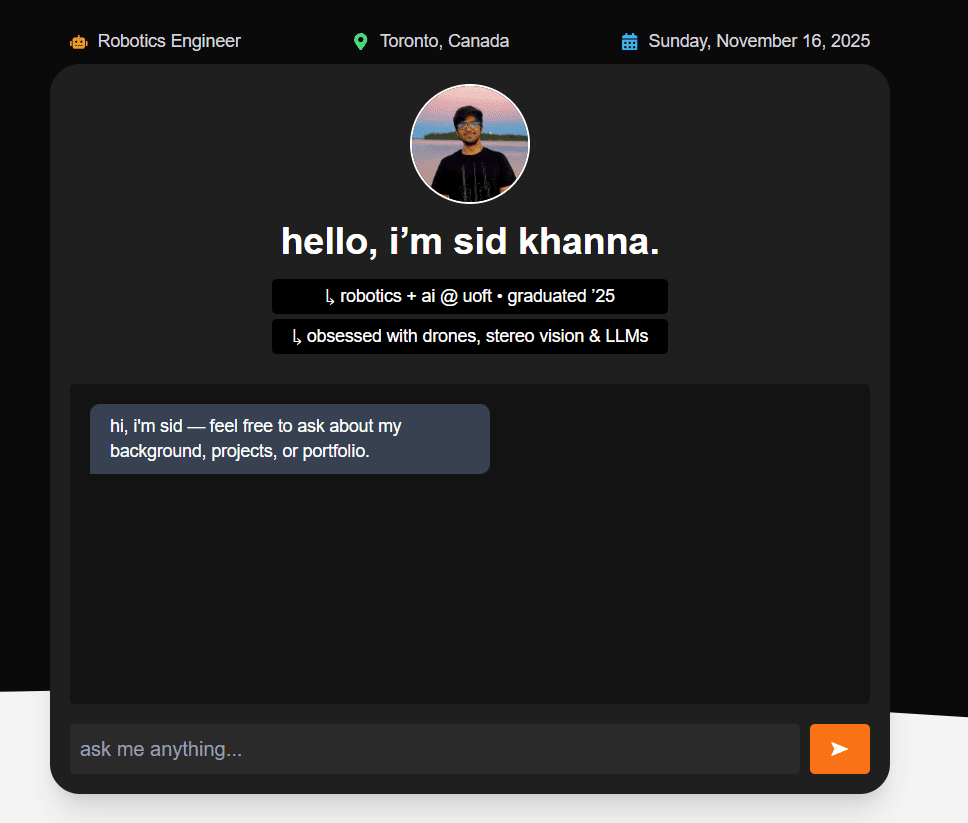Select the 'Toronto, Canada' header item
968x823 pixels.
coord(443,41)
